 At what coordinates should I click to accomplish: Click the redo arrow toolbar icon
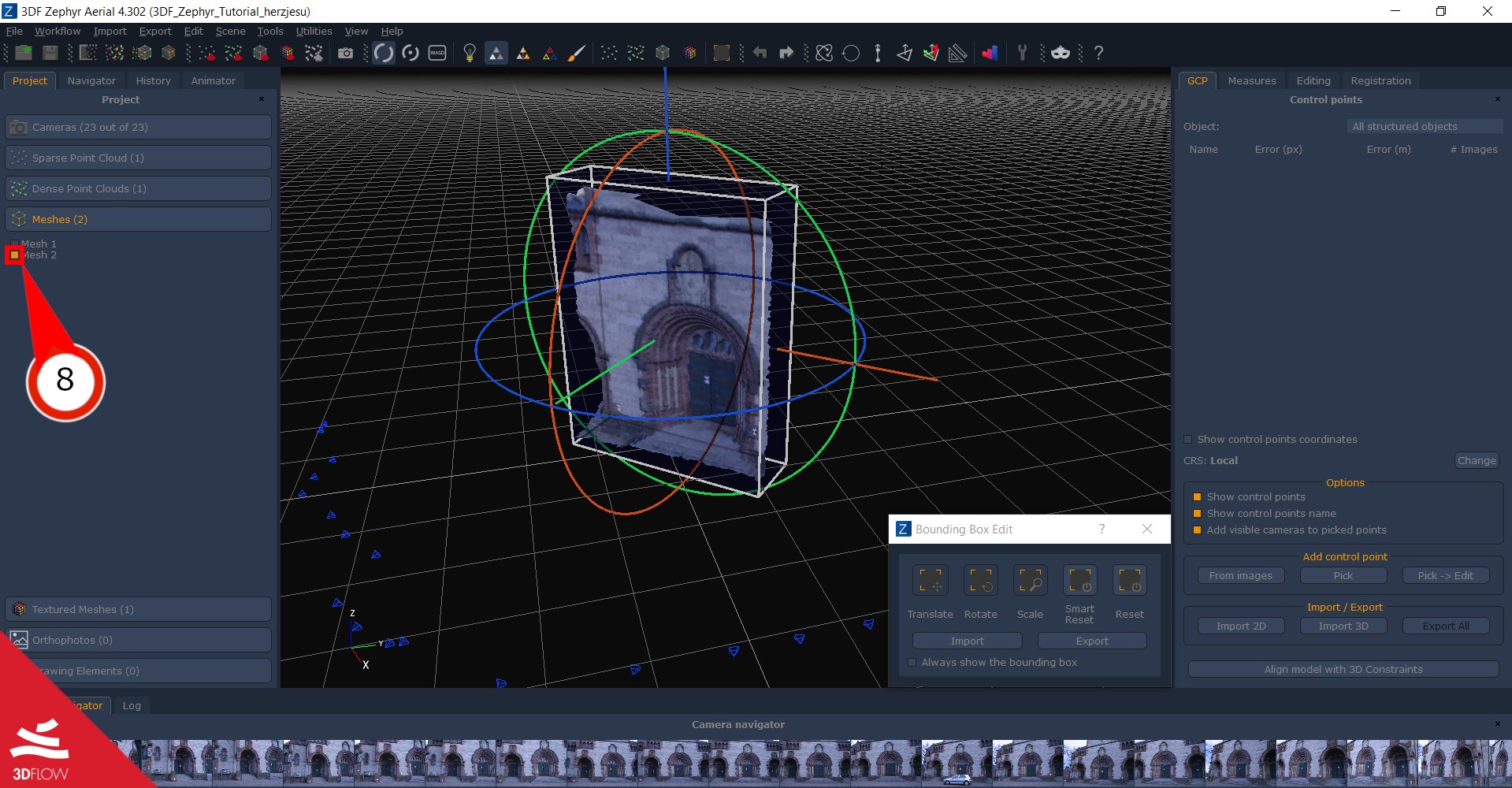786,53
